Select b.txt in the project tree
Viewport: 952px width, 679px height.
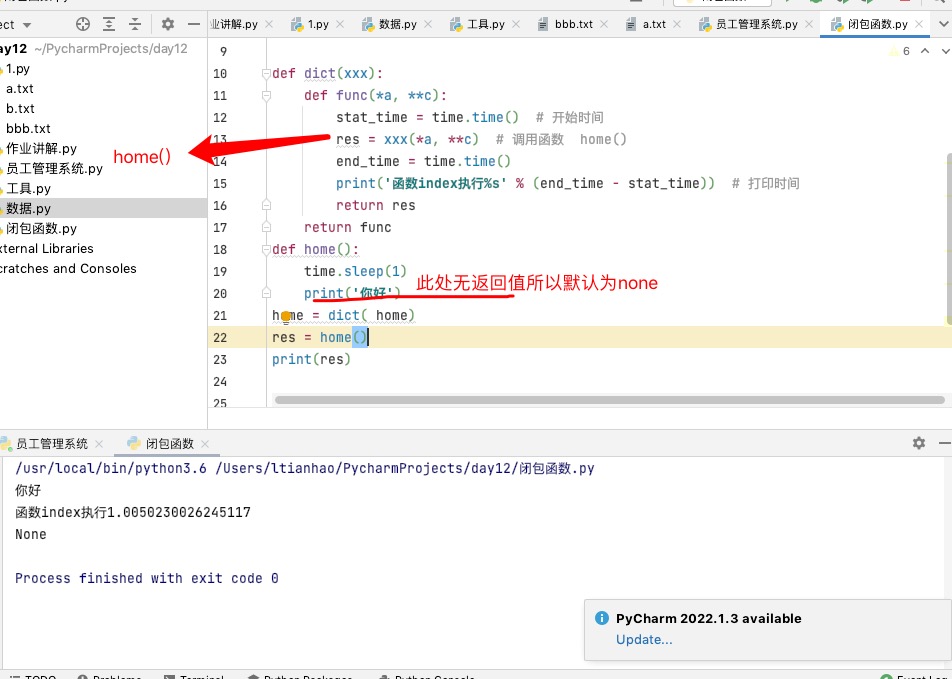point(20,109)
